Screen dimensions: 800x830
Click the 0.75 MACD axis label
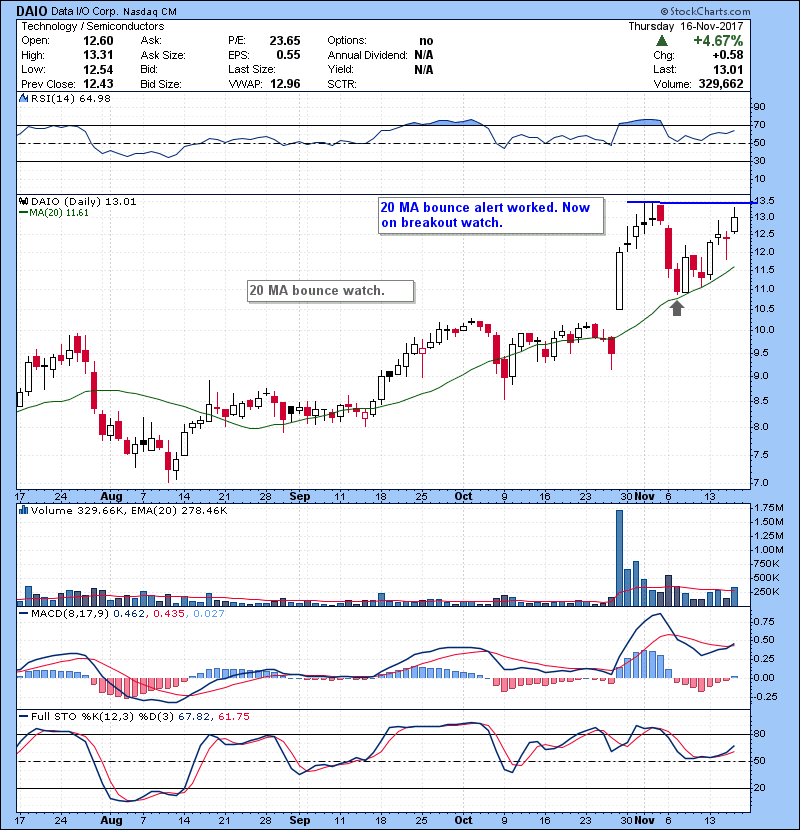pos(763,621)
